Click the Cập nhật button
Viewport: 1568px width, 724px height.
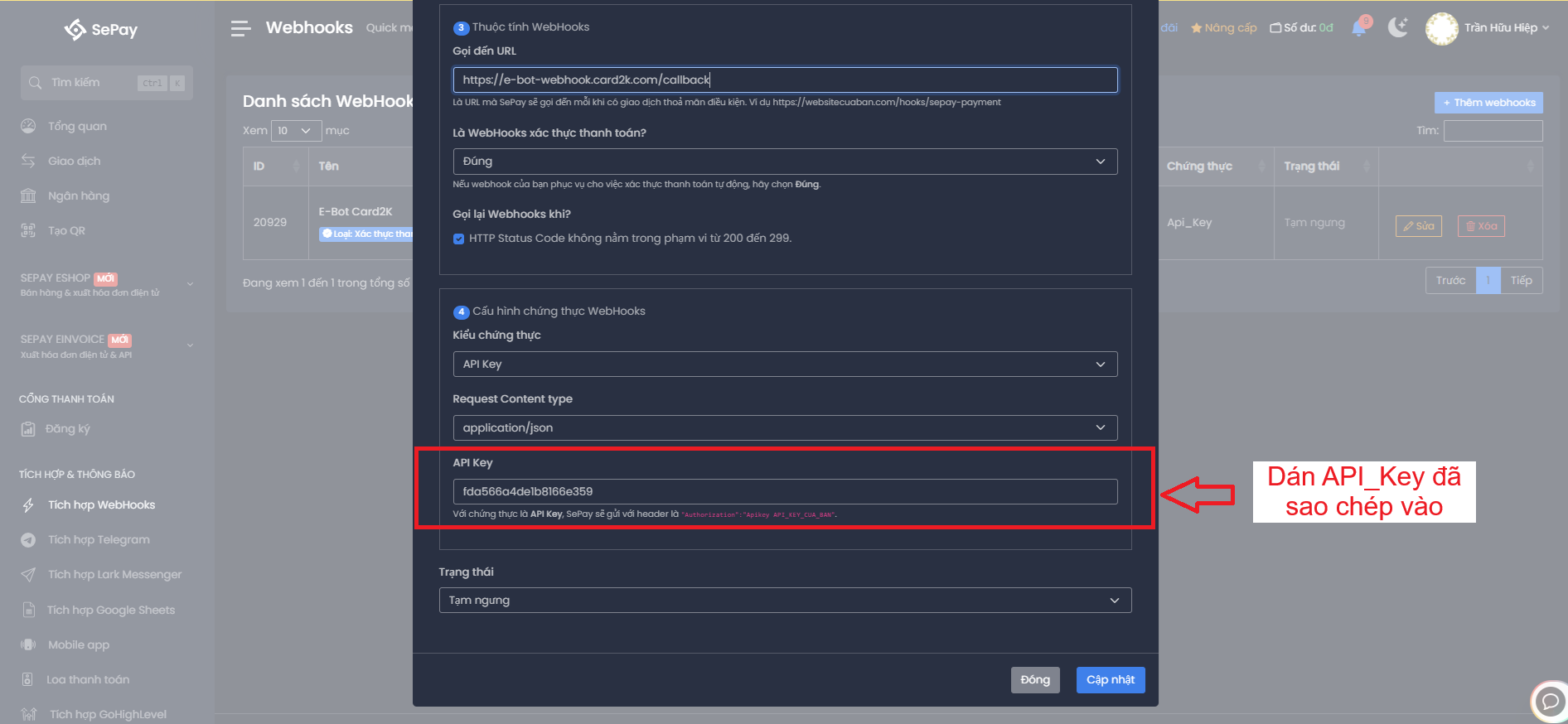pos(1110,680)
